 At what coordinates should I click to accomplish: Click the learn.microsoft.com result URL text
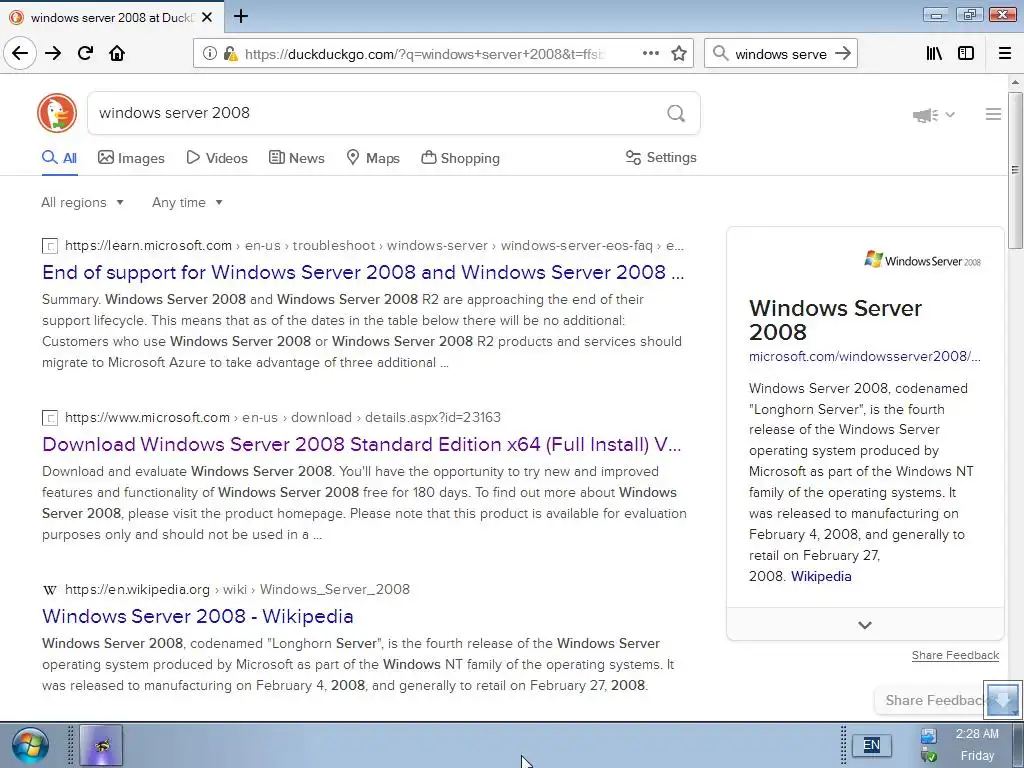coord(374,246)
